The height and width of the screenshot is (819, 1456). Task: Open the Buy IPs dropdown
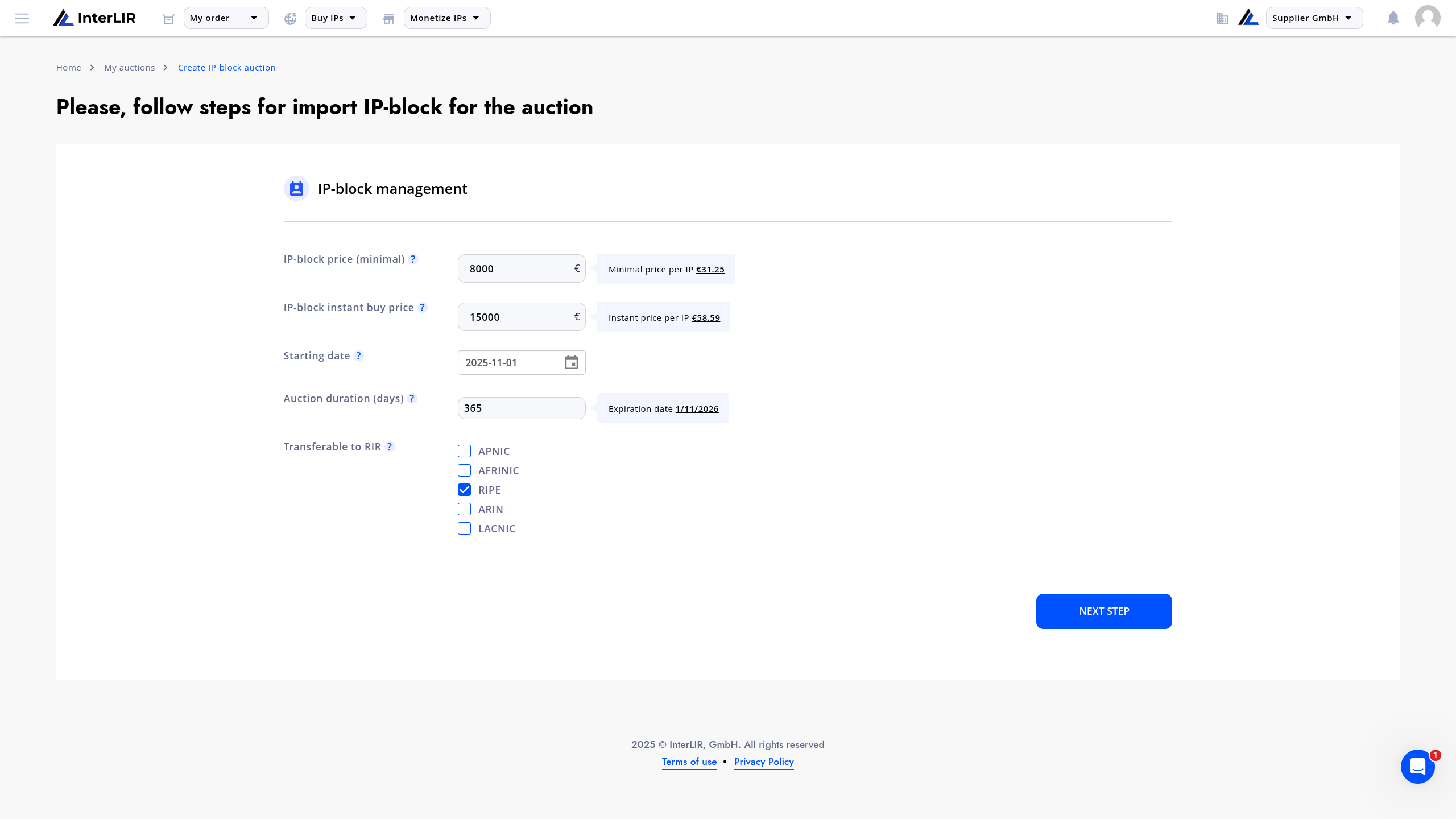pos(336,18)
